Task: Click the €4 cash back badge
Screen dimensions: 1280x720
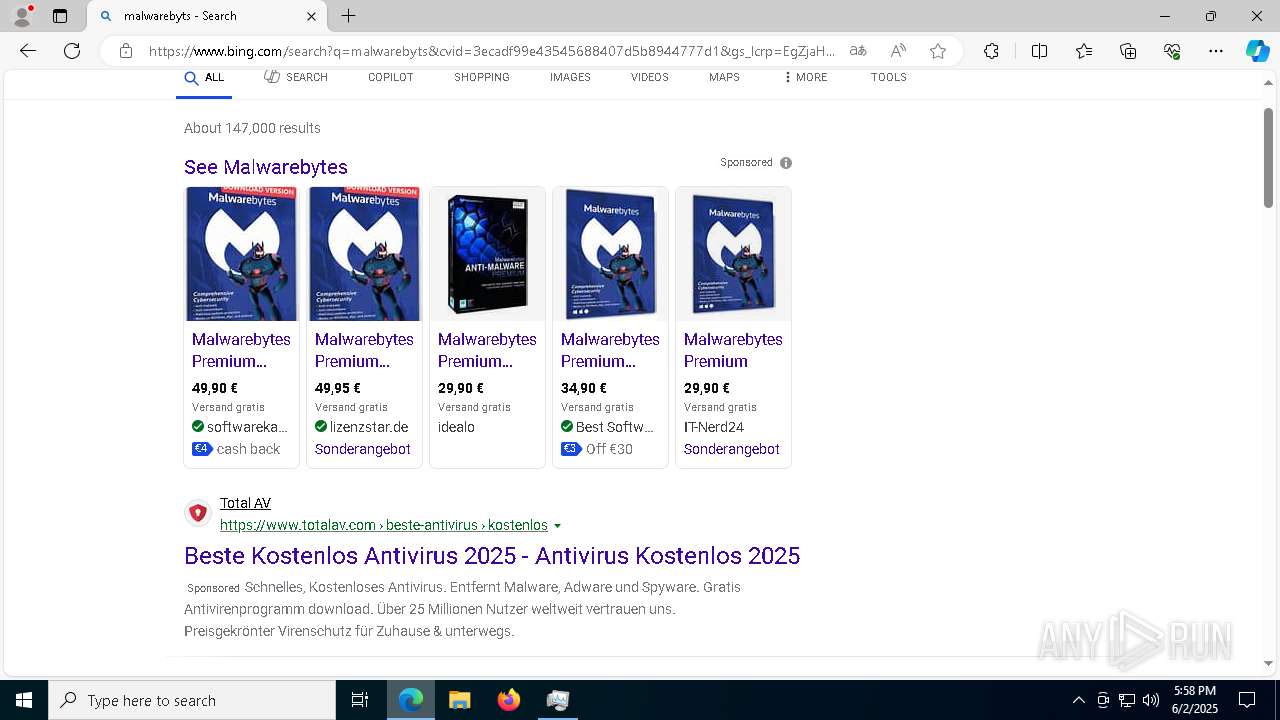Action: pyautogui.click(x=236, y=449)
